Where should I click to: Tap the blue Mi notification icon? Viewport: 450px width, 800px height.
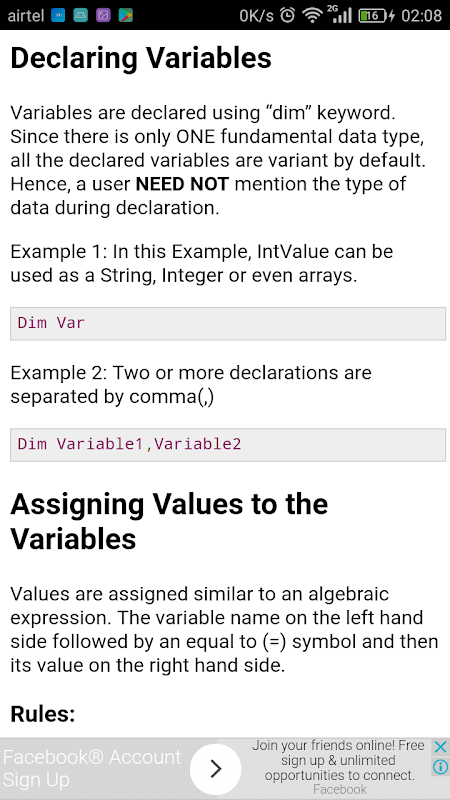click(x=58, y=15)
